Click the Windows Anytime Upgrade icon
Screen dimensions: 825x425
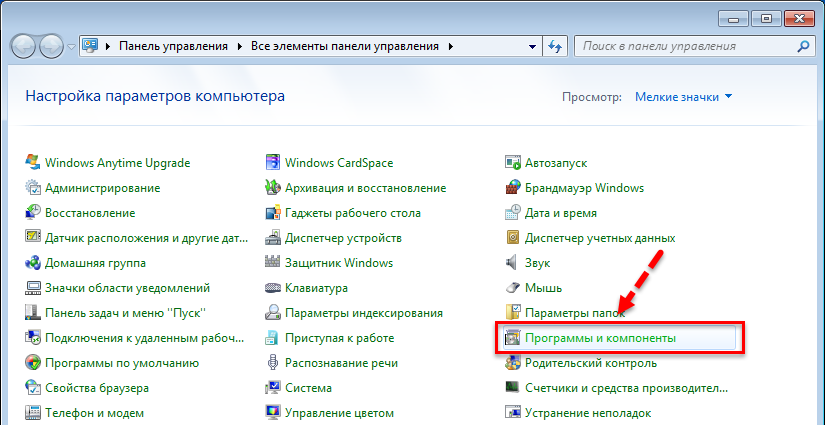[33, 163]
